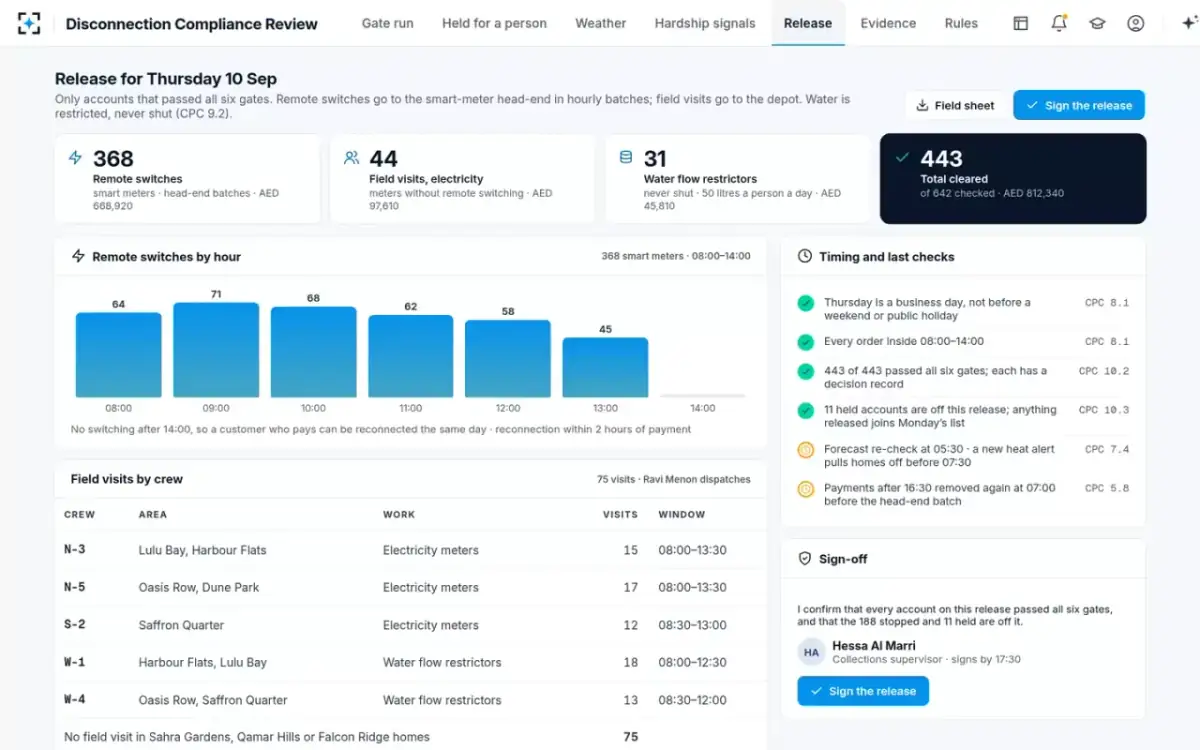Screen dimensions: 1200x750
Task: Click Sign the release in the Sign-off panel
Action: pos(863,691)
